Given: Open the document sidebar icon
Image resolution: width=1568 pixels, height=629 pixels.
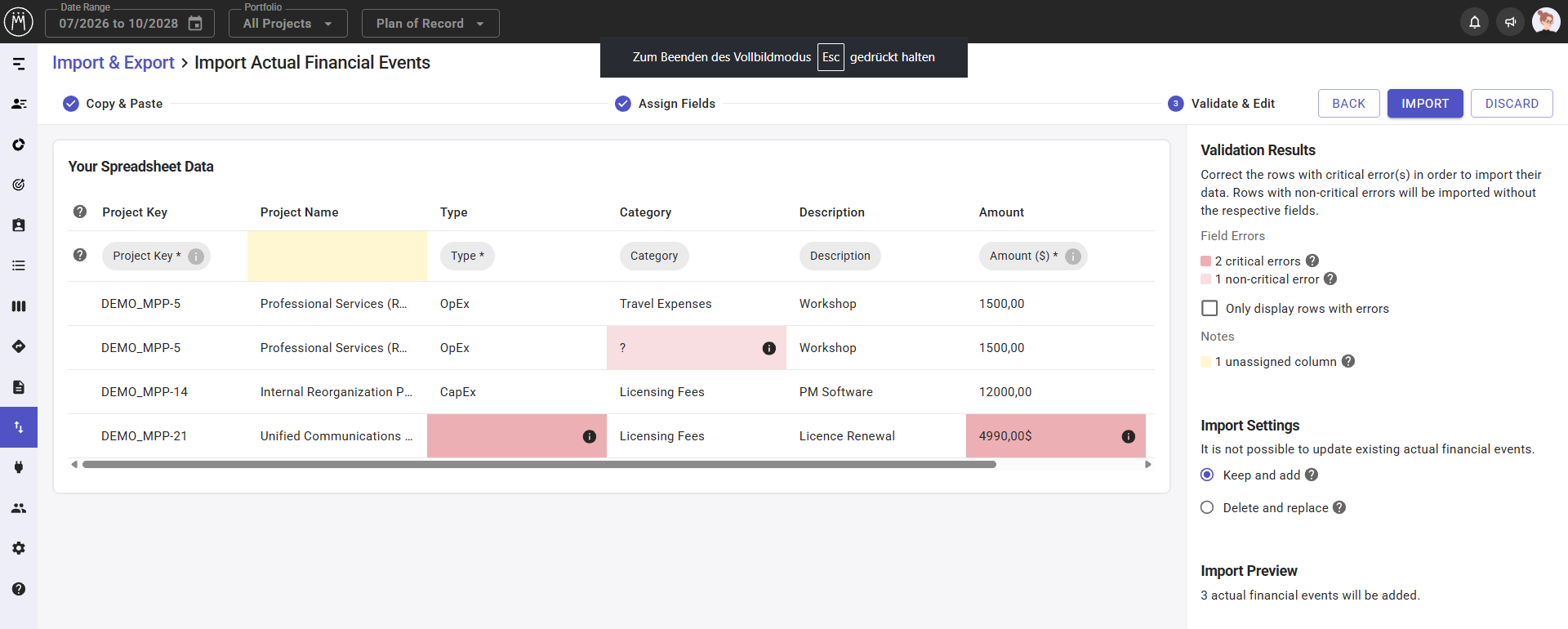Looking at the screenshot, I should (x=19, y=387).
